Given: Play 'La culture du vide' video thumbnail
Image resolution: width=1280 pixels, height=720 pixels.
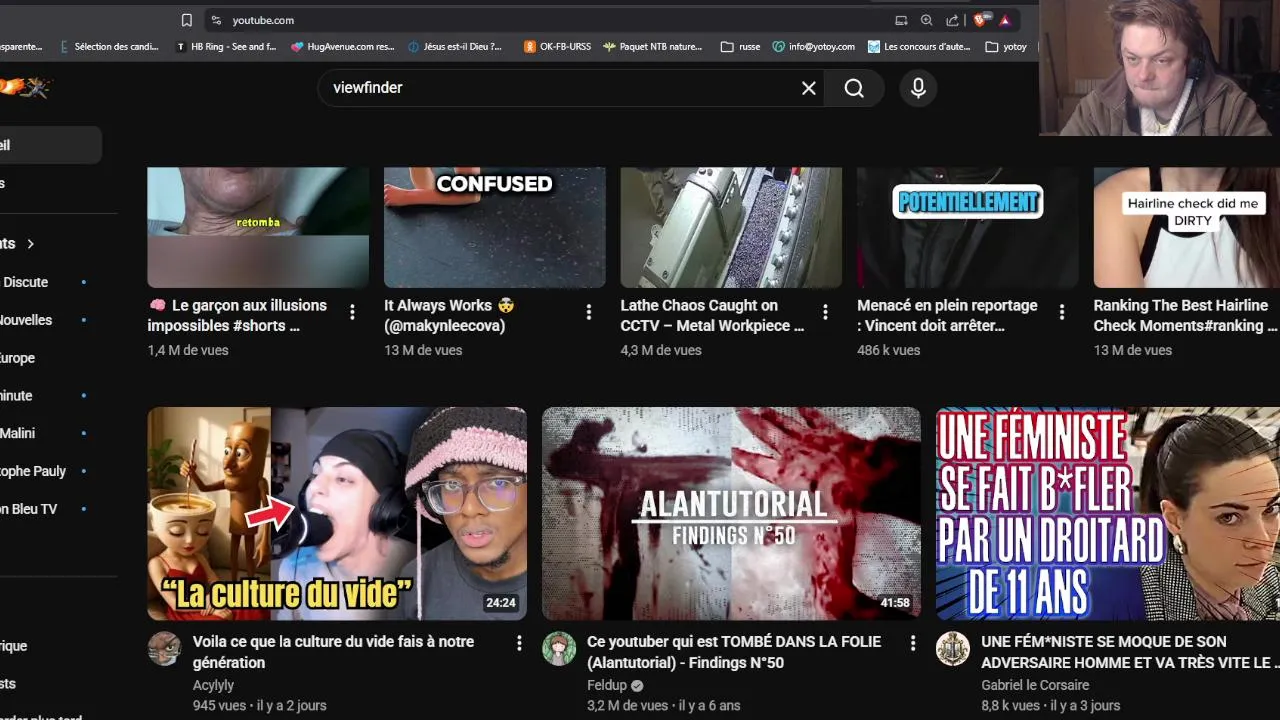Looking at the screenshot, I should pos(337,513).
